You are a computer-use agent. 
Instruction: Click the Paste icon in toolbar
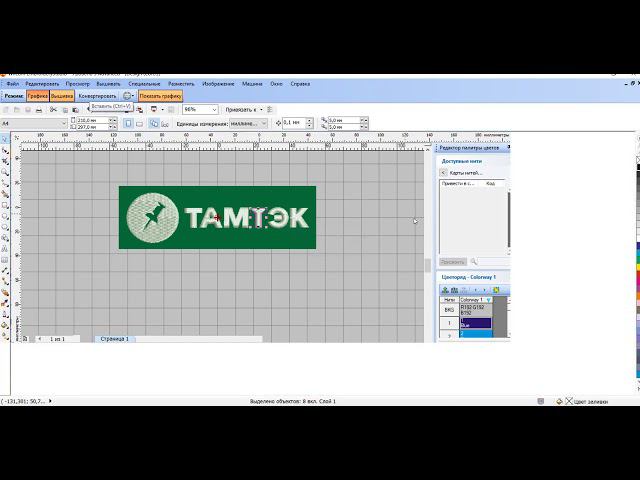point(76,109)
